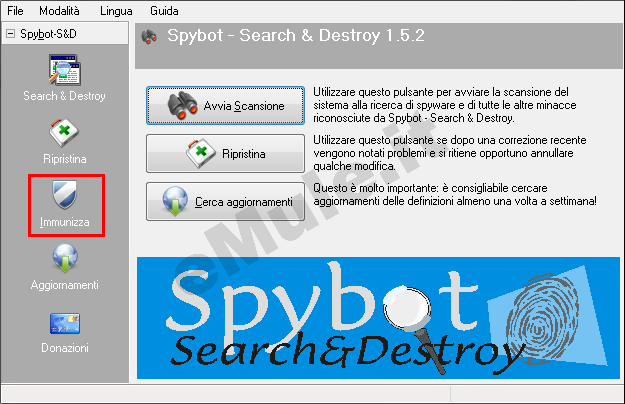
Task: Open the Lingua menu
Action: pos(116,11)
